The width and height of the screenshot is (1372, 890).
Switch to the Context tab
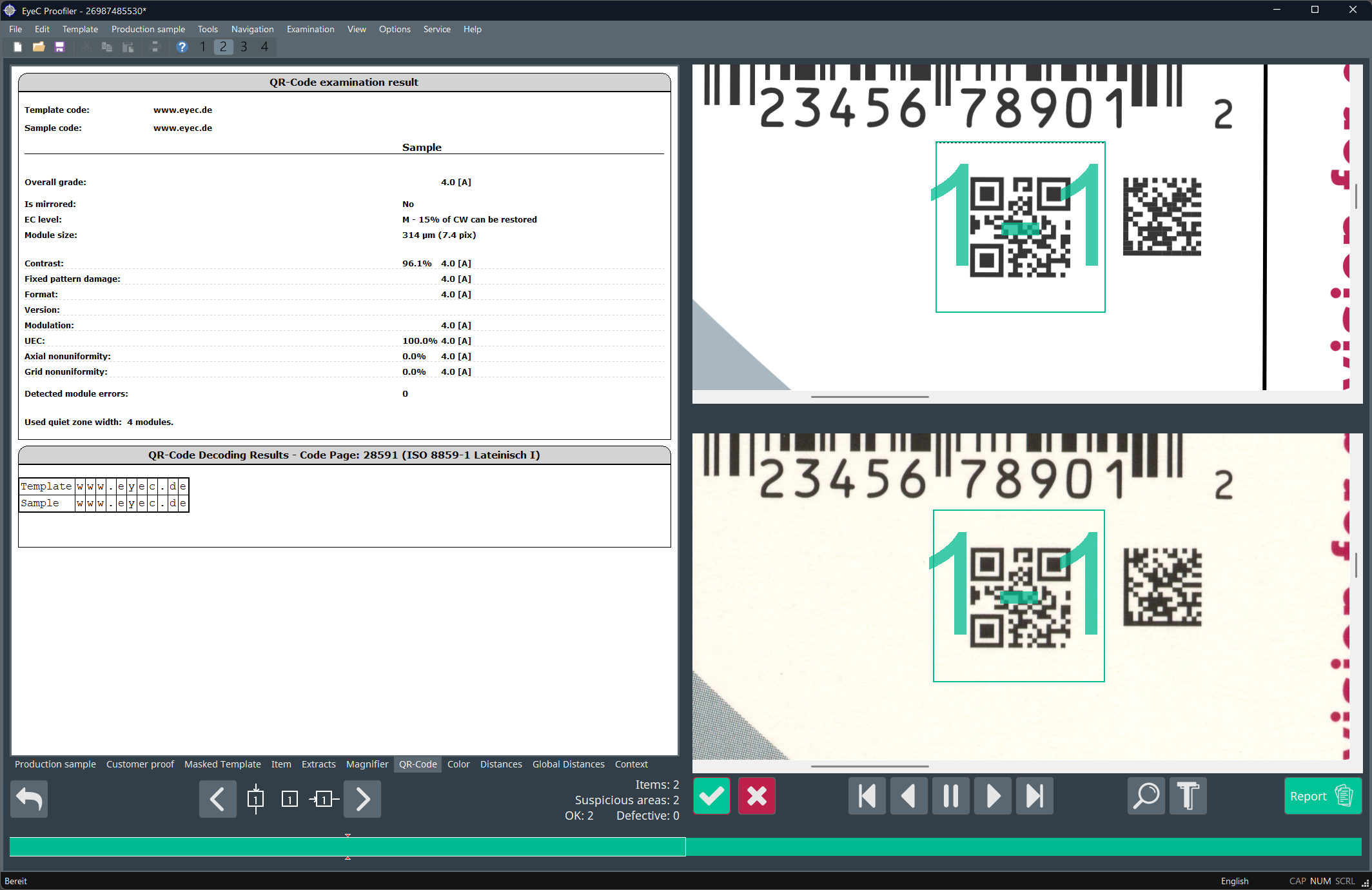[x=631, y=764]
